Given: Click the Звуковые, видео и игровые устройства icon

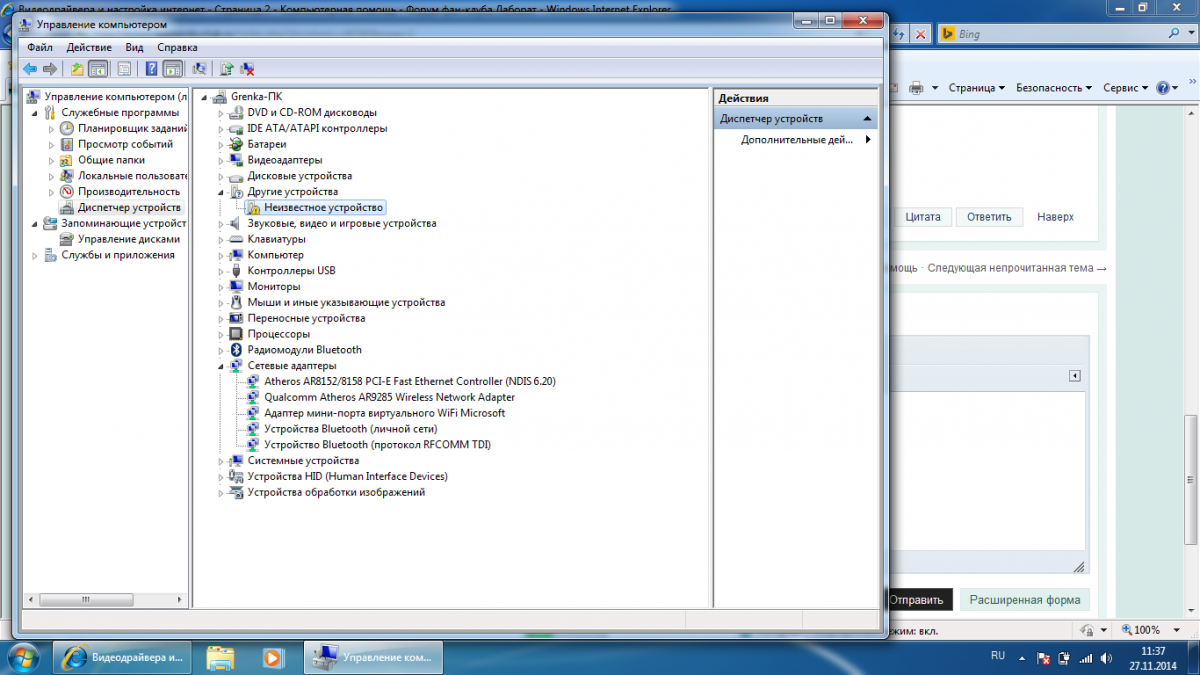Looking at the screenshot, I should (236, 223).
